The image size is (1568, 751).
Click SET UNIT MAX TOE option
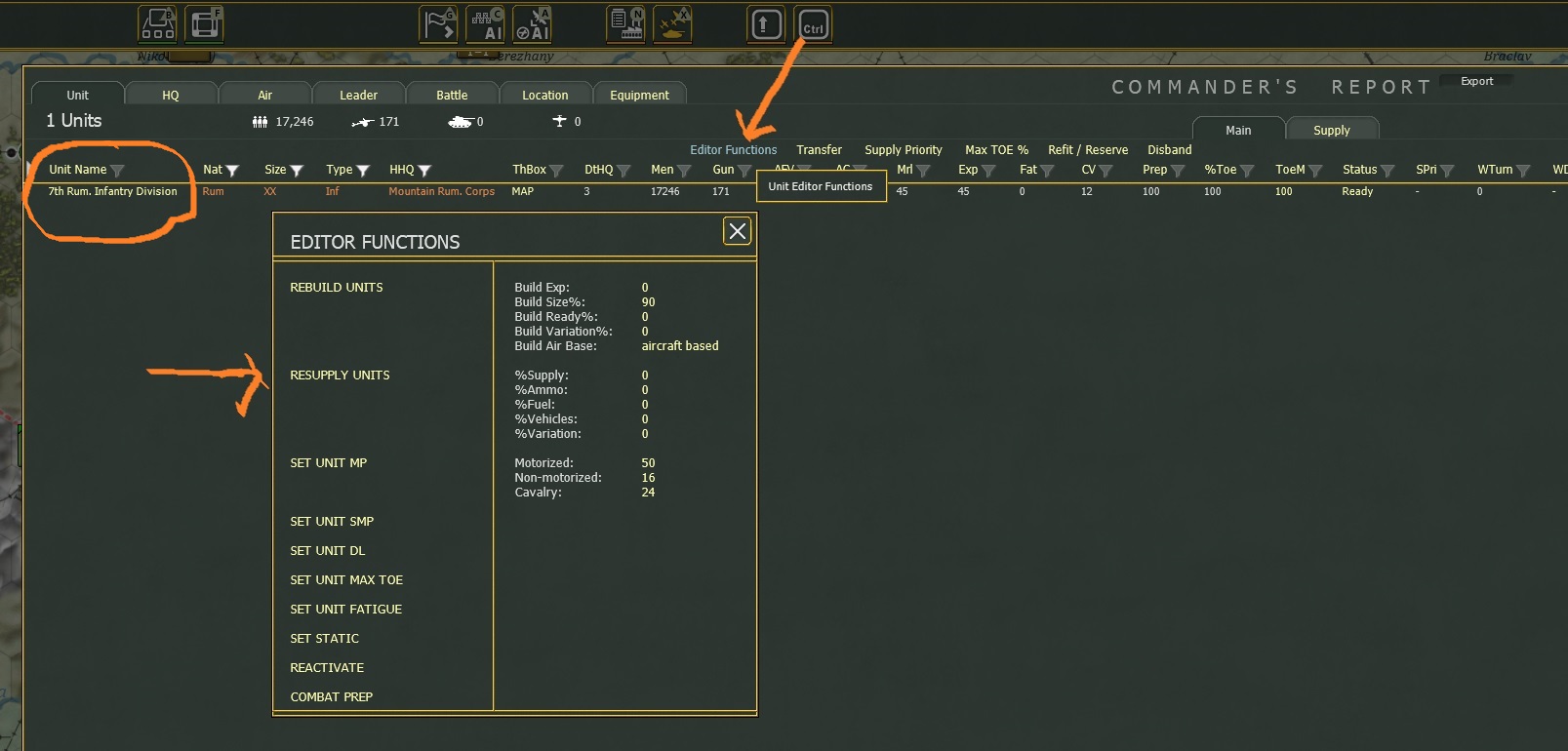click(346, 580)
